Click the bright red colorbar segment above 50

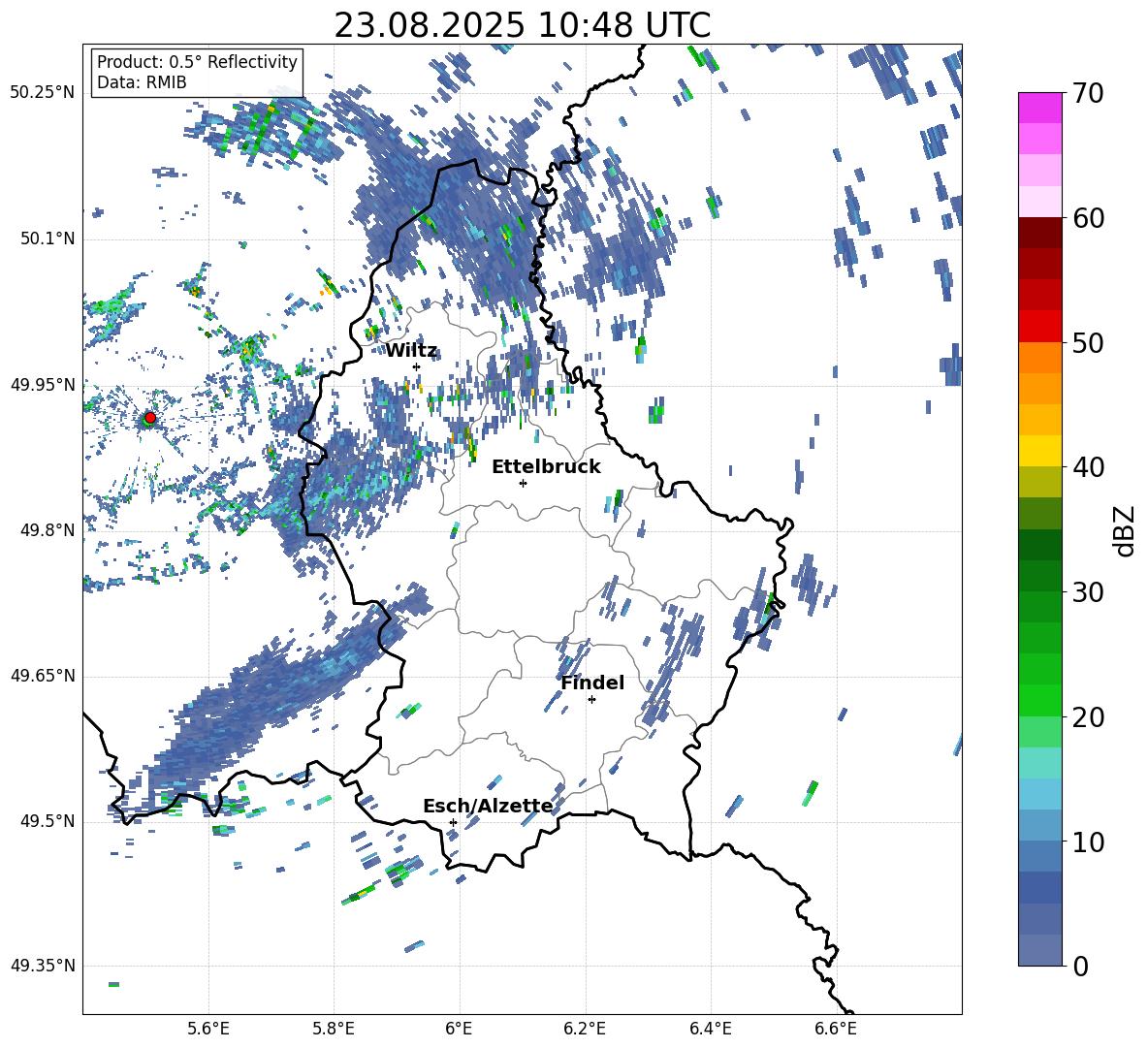1040,327
